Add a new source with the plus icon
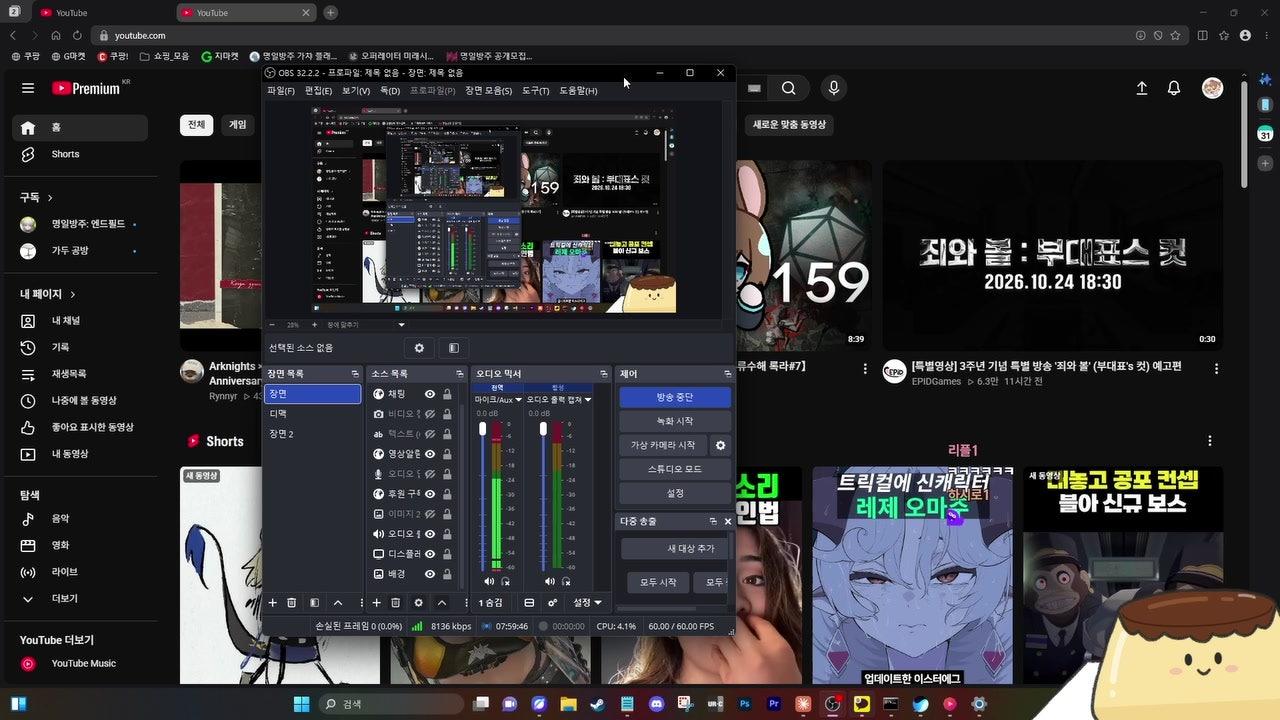 pos(376,603)
